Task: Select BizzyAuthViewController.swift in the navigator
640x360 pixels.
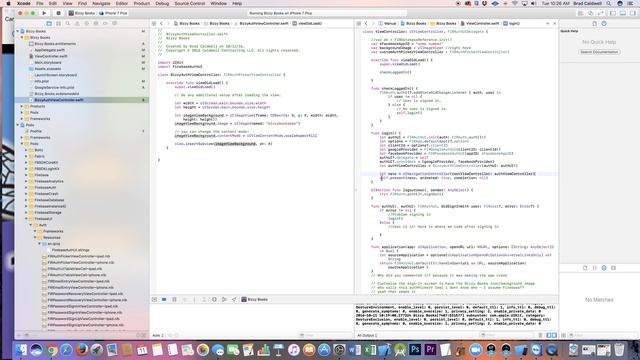Action: pyautogui.click(x=59, y=100)
